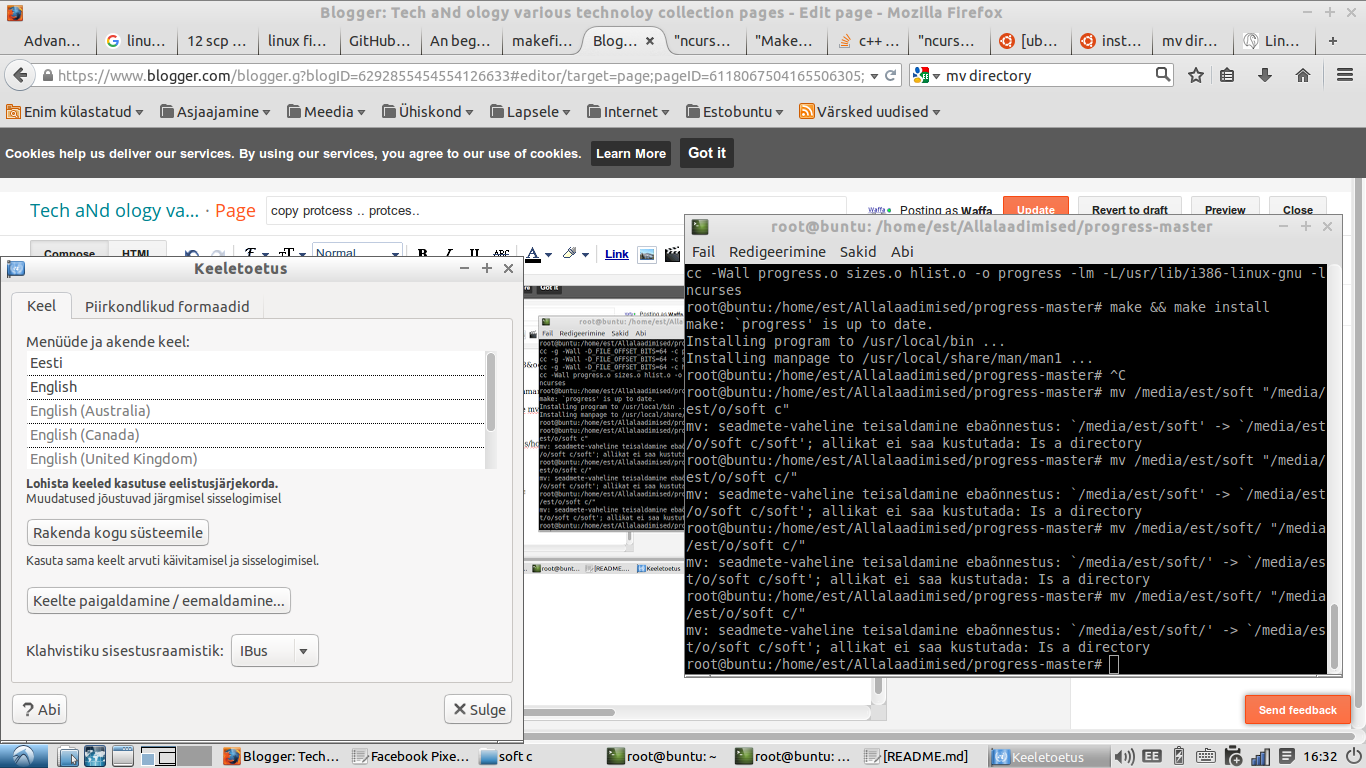Switch to the Piirkondlikud formaadid tab
The width and height of the screenshot is (1366, 768).
pyautogui.click(x=167, y=306)
